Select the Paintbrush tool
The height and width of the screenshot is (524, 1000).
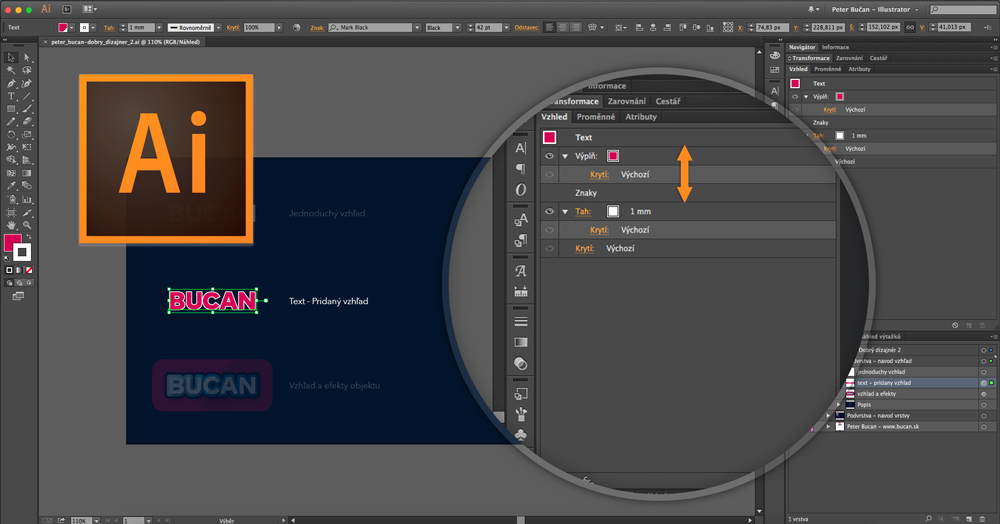coord(27,109)
